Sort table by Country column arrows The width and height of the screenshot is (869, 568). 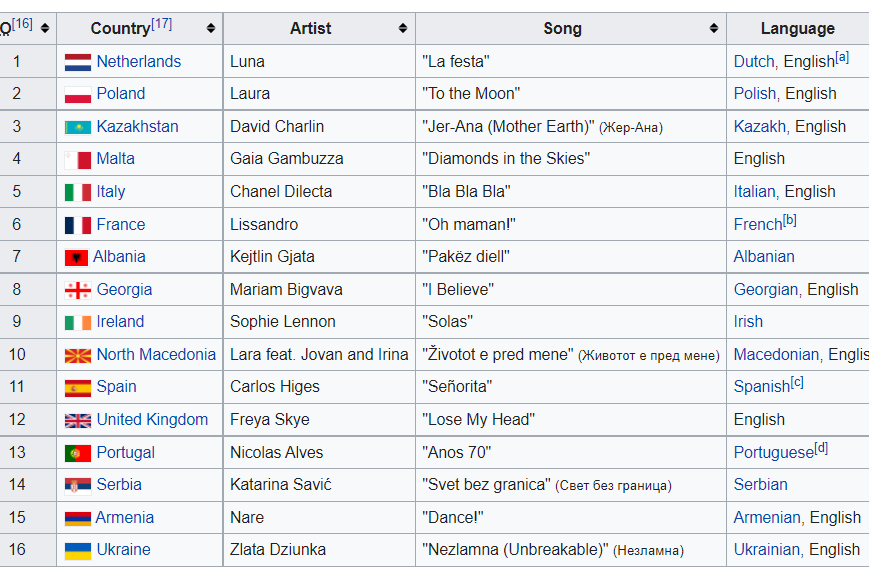(210, 29)
